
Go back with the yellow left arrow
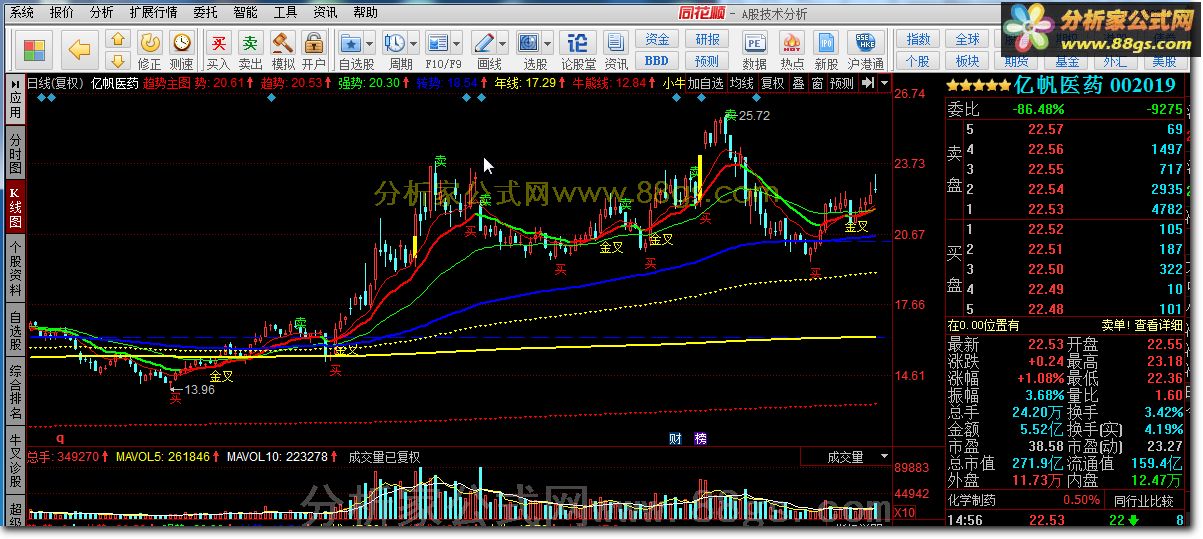79,48
